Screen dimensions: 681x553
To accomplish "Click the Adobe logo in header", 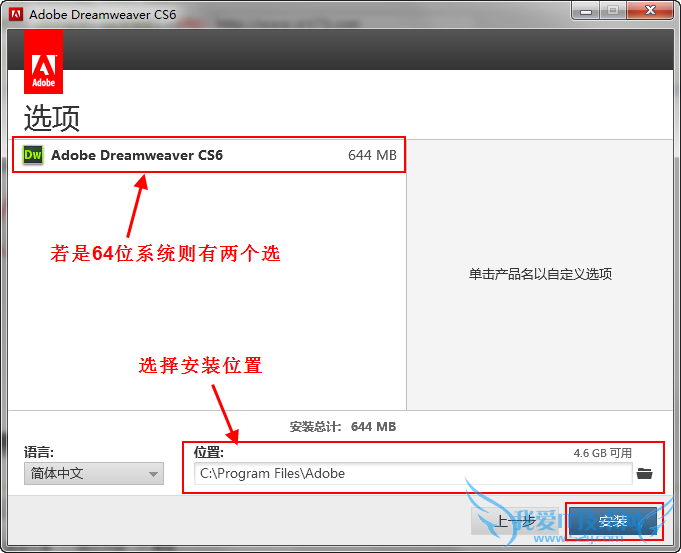I will (x=43, y=62).
